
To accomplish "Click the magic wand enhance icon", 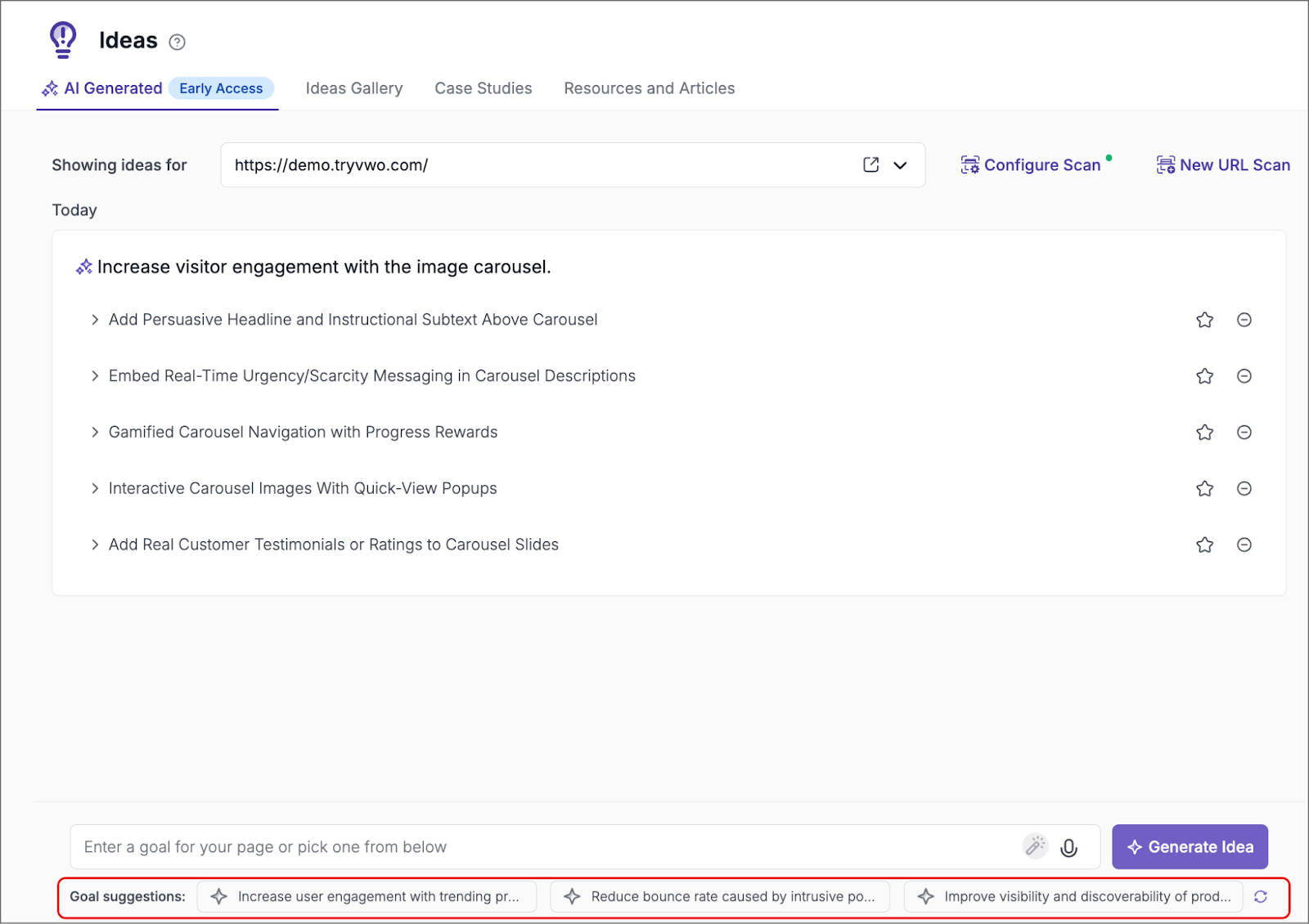I will tap(1036, 846).
